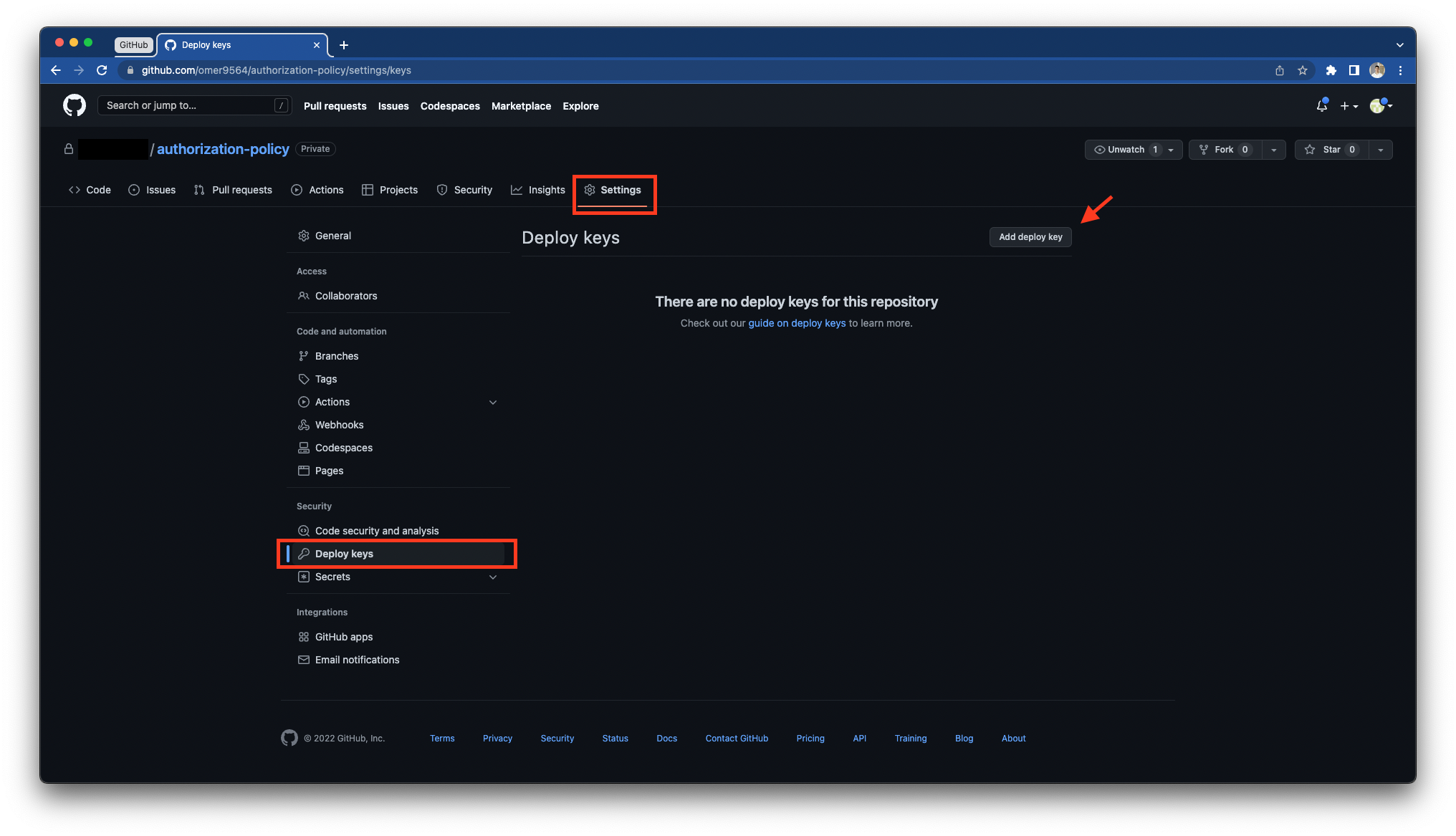1456x836 pixels.
Task: Click the star icon beside Star count
Action: point(1311,150)
